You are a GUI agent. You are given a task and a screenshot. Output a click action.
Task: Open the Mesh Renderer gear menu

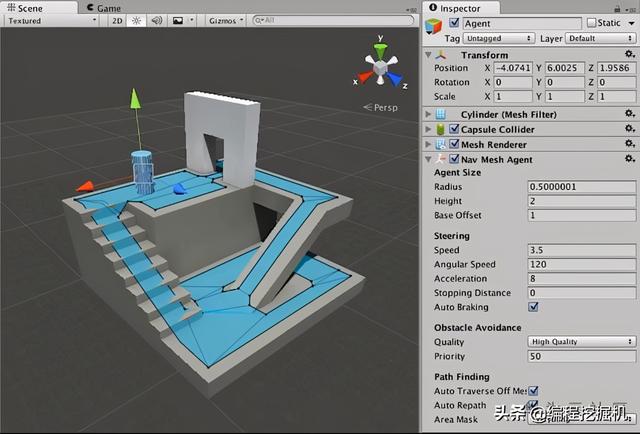pyautogui.click(x=629, y=144)
